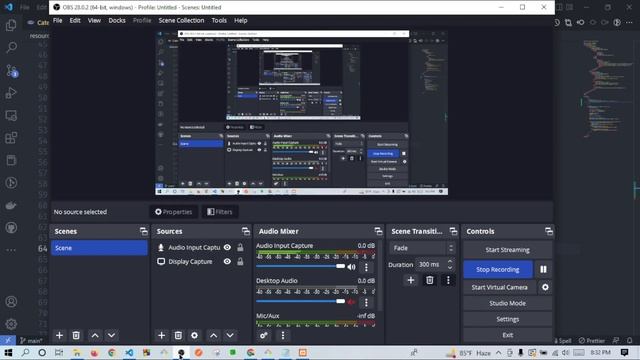Open advanced audio properties gears icon
This screenshot has height=360, width=640.
click(x=264, y=335)
